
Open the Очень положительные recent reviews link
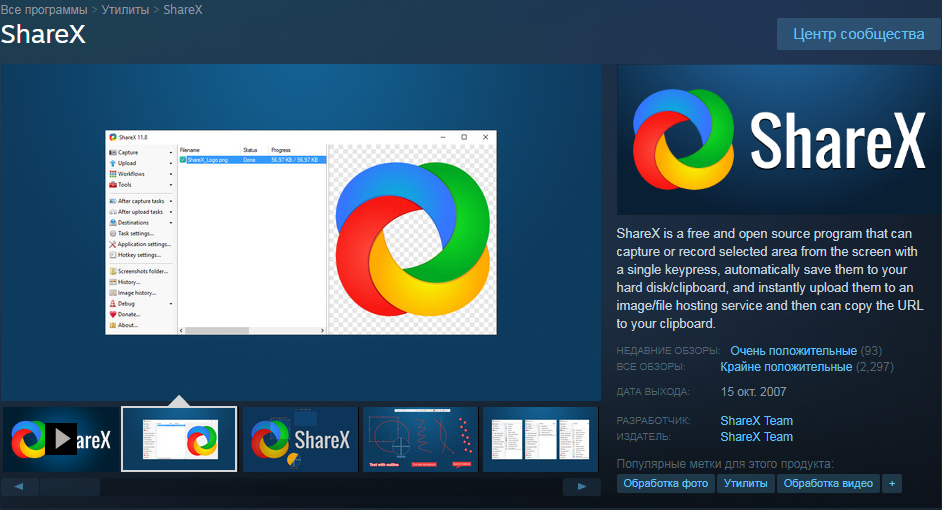794,351
